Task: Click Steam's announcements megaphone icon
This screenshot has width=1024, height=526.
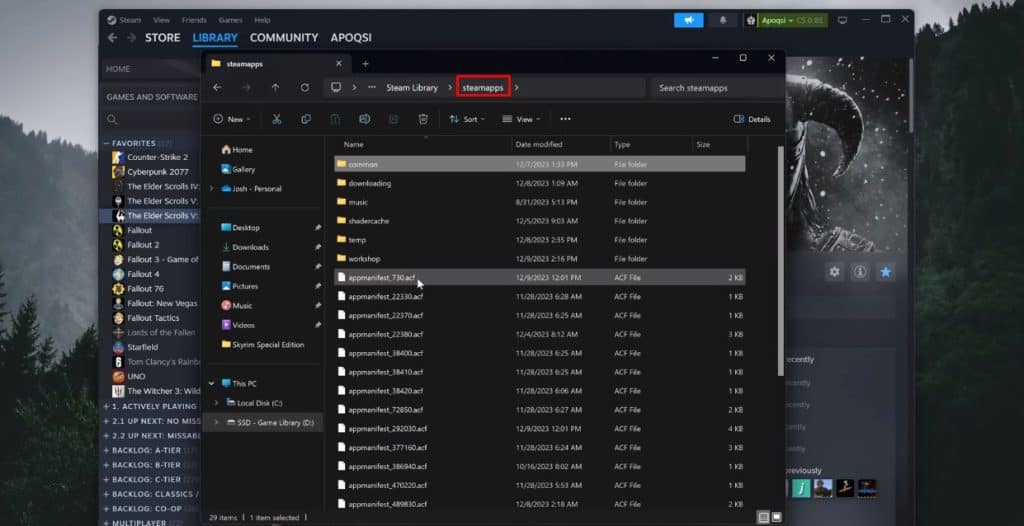Action: pos(688,20)
